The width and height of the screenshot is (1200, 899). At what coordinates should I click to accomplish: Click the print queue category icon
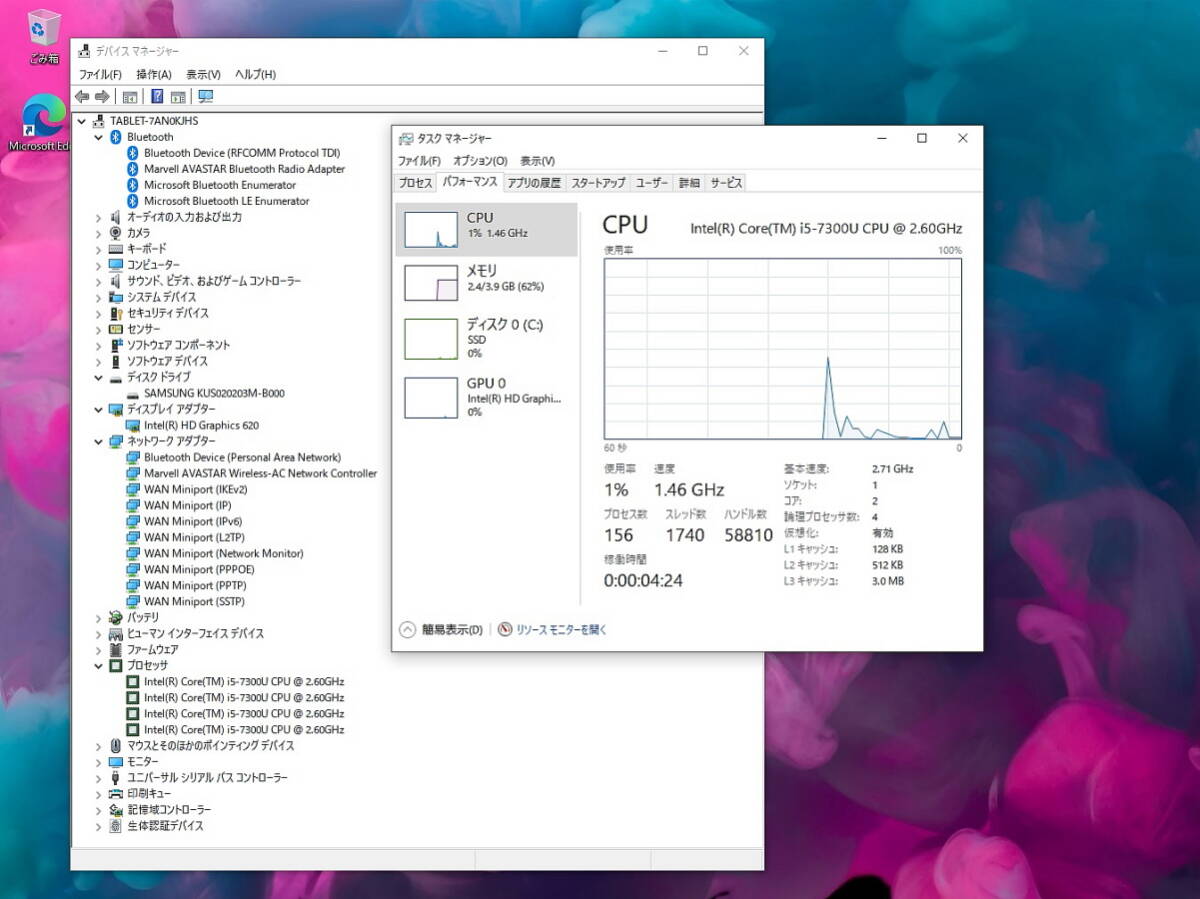click(115, 793)
